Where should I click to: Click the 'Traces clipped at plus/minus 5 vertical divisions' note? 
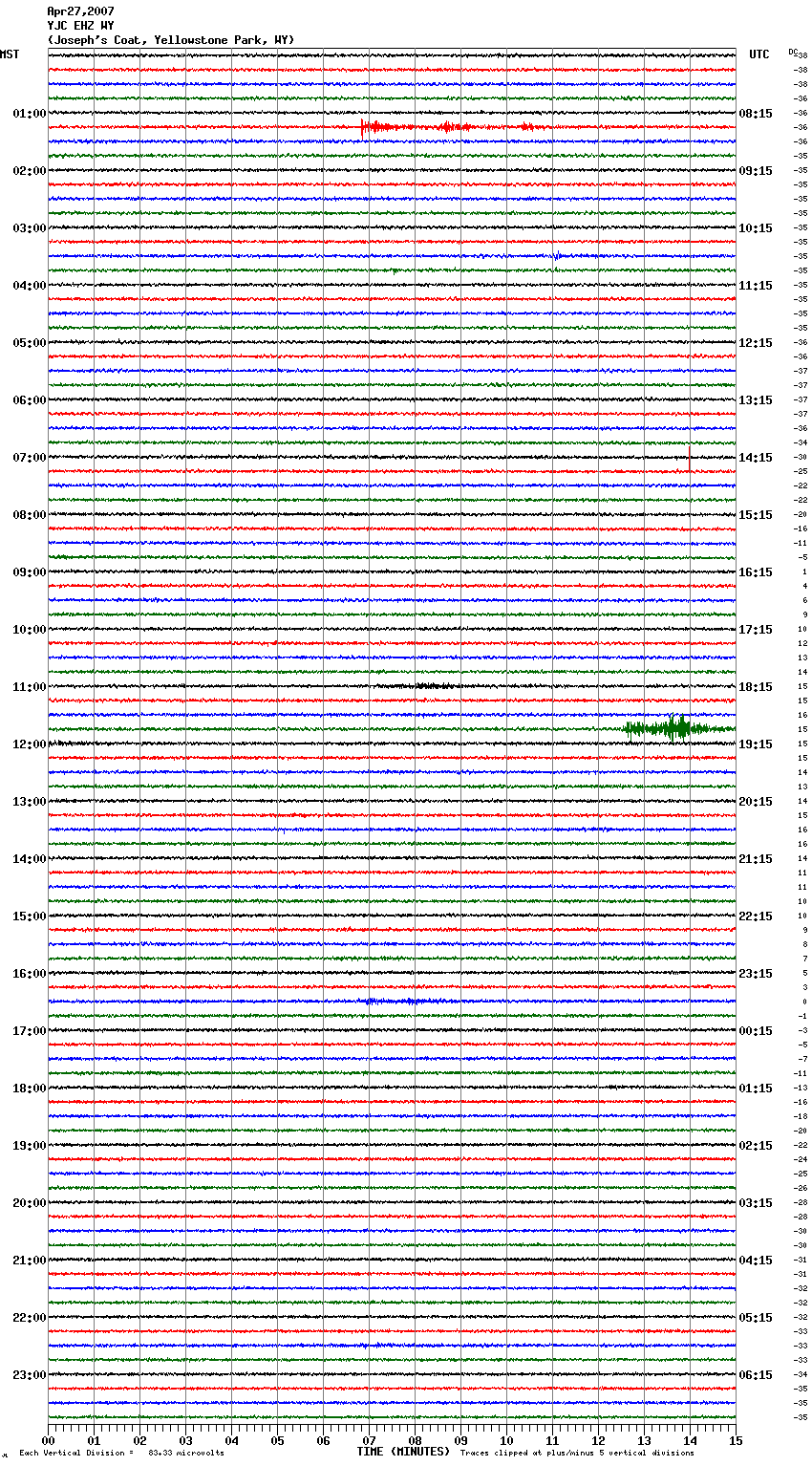pyautogui.click(x=577, y=1454)
